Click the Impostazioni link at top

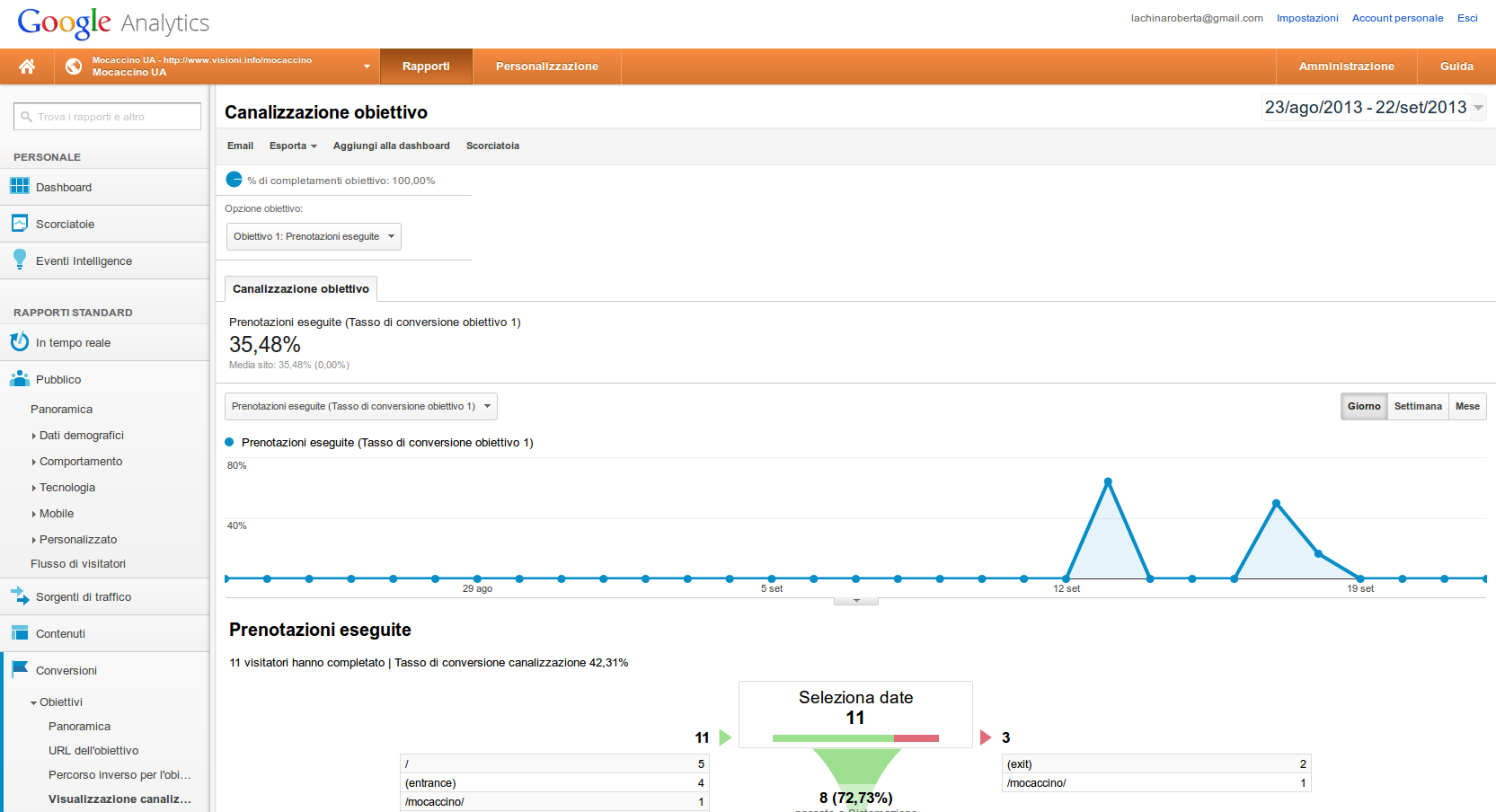tap(1306, 18)
